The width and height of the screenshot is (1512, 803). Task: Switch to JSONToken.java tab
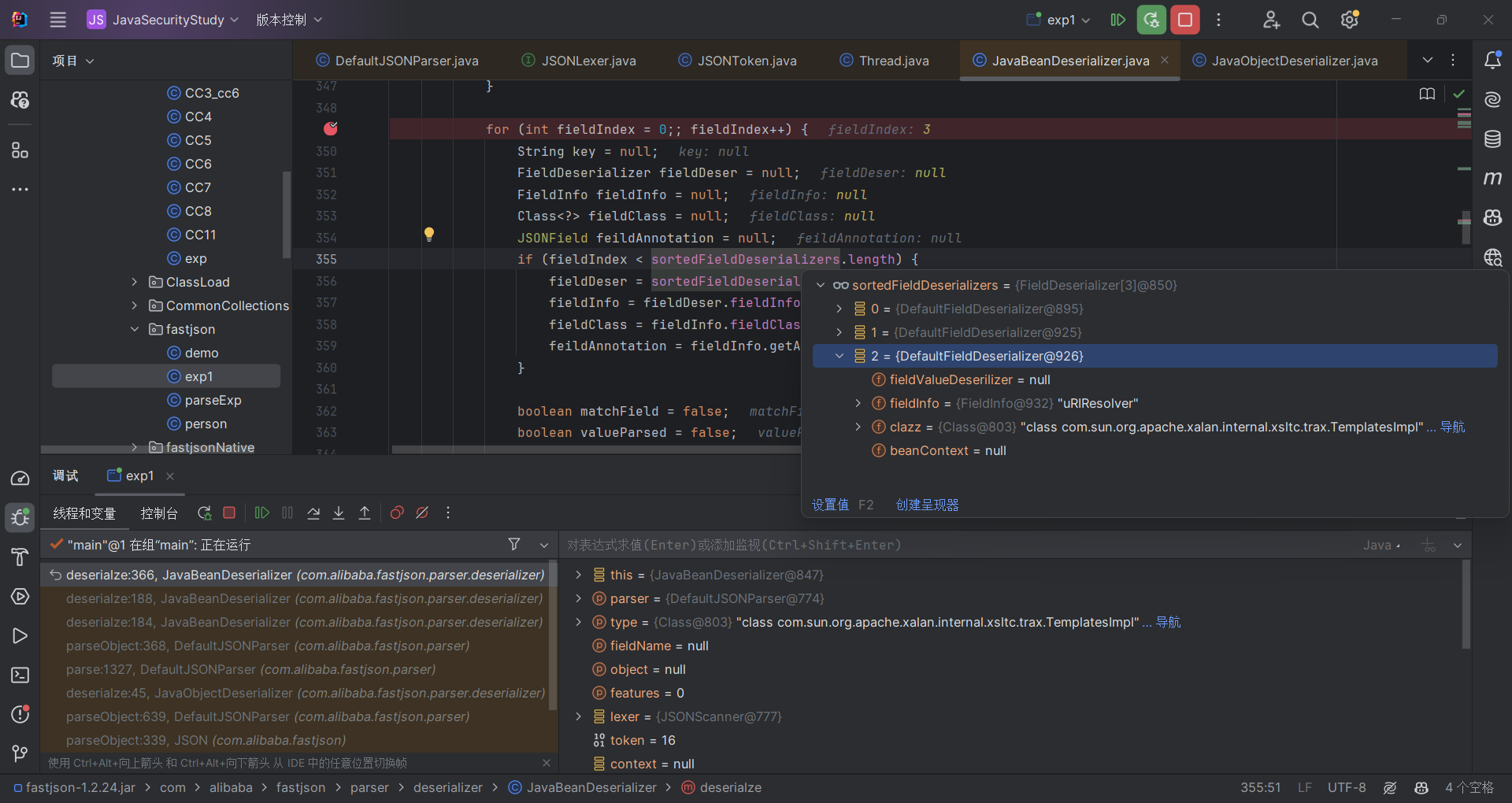click(x=738, y=61)
